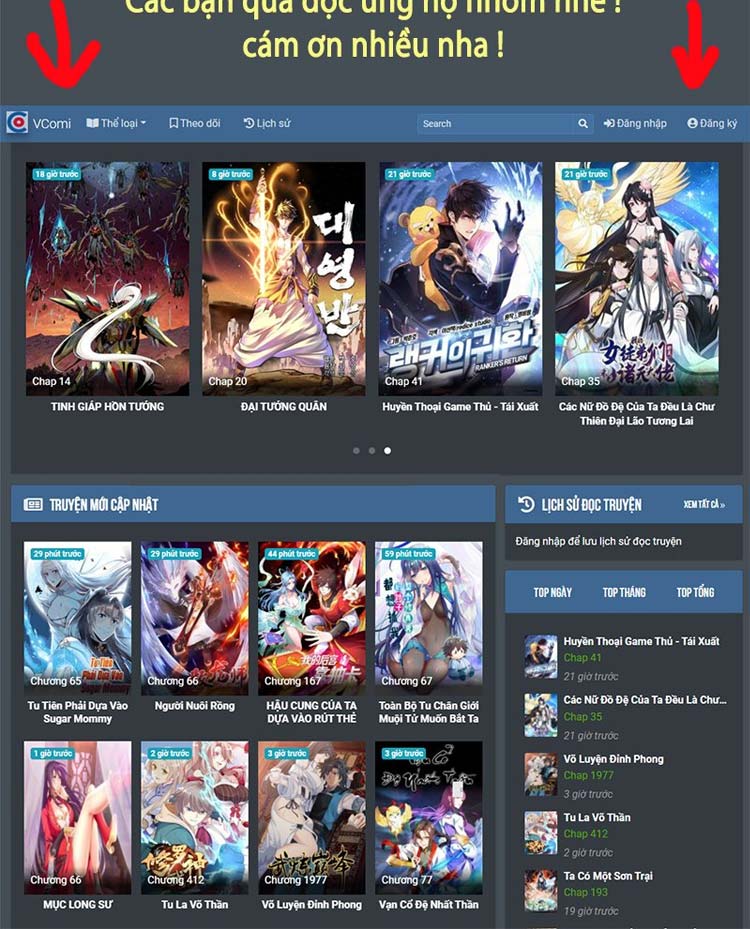This screenshot has width=750, height=929.
Task: Open Lịch sử in navbar
Action: (267, 124)
